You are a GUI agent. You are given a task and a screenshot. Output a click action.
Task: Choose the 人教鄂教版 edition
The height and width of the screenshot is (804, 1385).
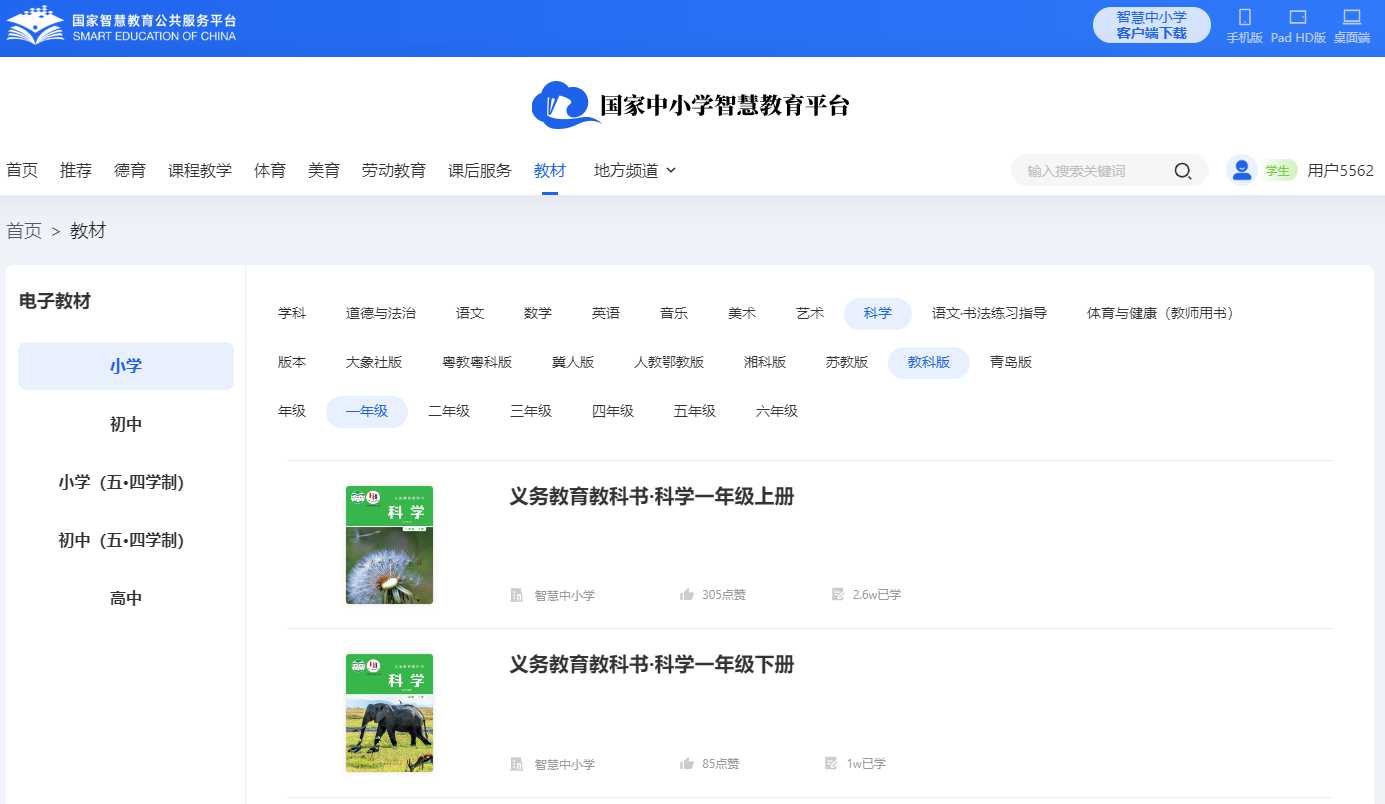[x=669, y=362]
